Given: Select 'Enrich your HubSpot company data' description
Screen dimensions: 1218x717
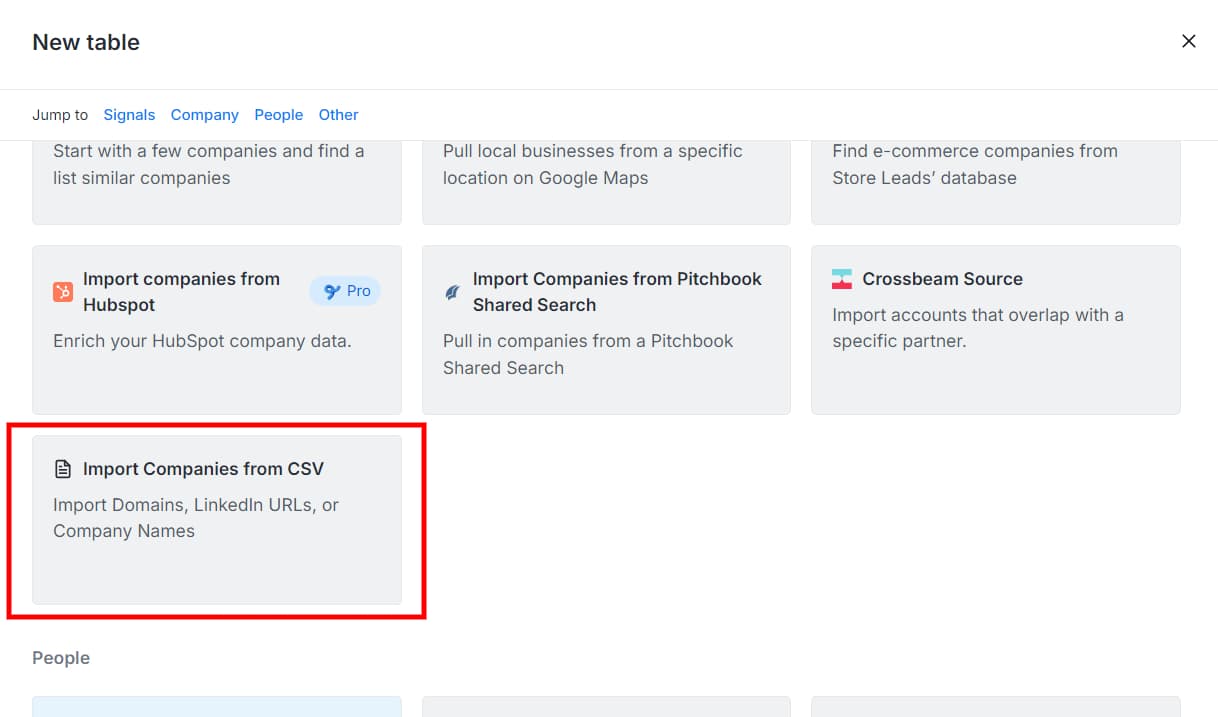Looking at the screenshot, I should point(202,341).
